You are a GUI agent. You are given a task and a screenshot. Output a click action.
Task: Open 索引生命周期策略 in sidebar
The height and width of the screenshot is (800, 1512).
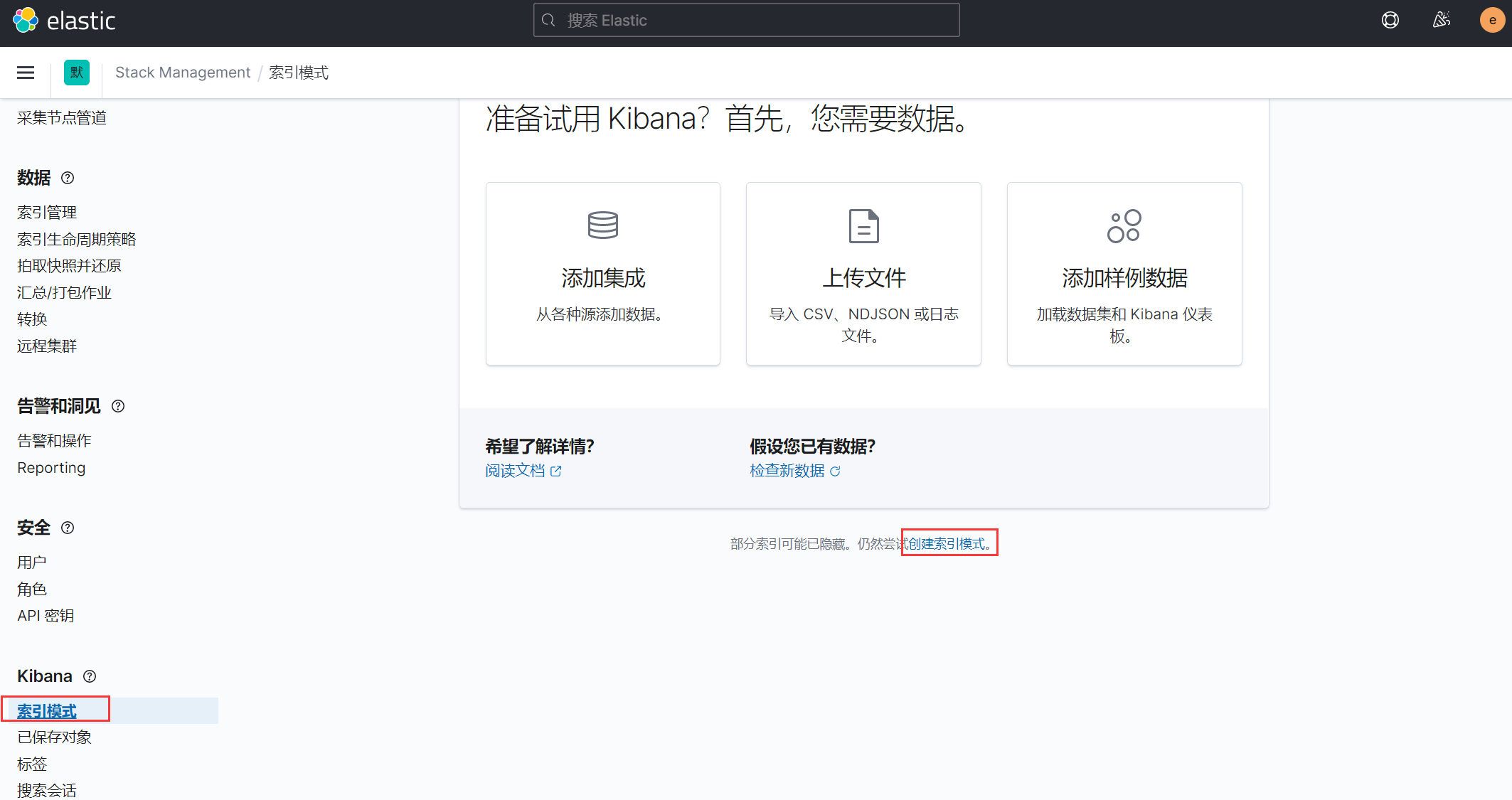[x=77, y=239]
